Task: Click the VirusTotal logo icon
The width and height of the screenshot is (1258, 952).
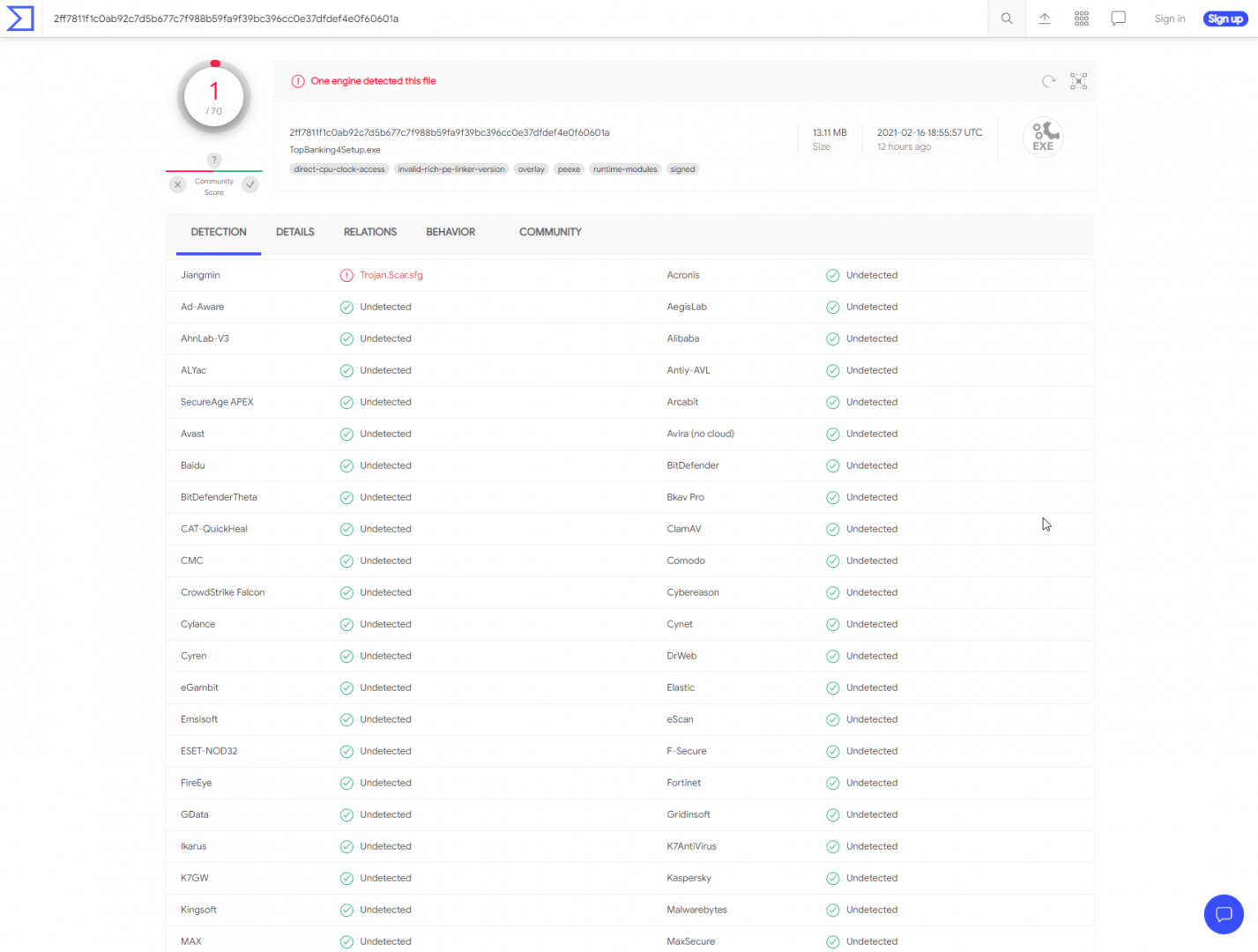Action: click(20, 19)
